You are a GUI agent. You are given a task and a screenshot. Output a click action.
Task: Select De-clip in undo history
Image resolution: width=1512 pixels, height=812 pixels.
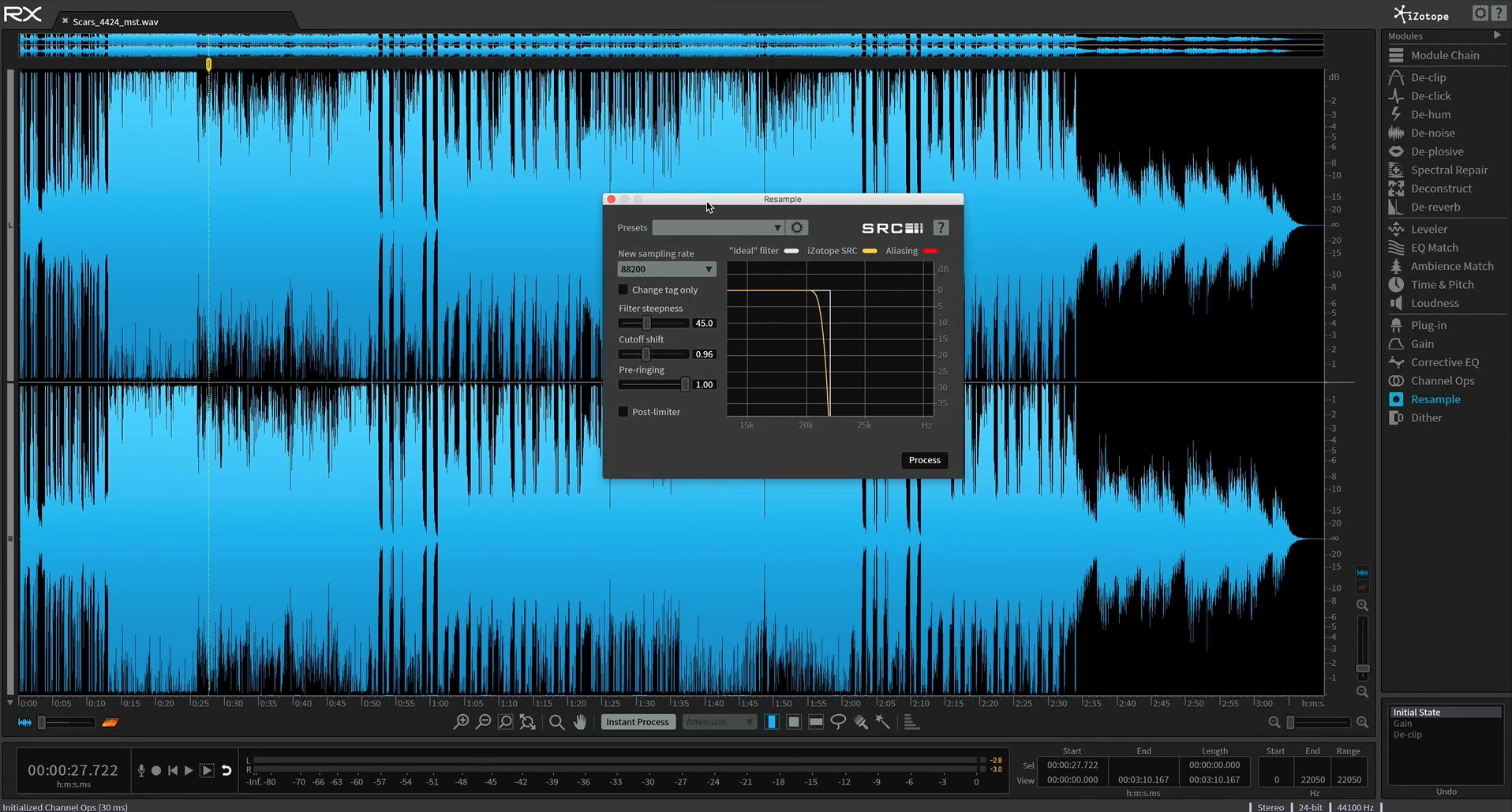[1407, 735]
